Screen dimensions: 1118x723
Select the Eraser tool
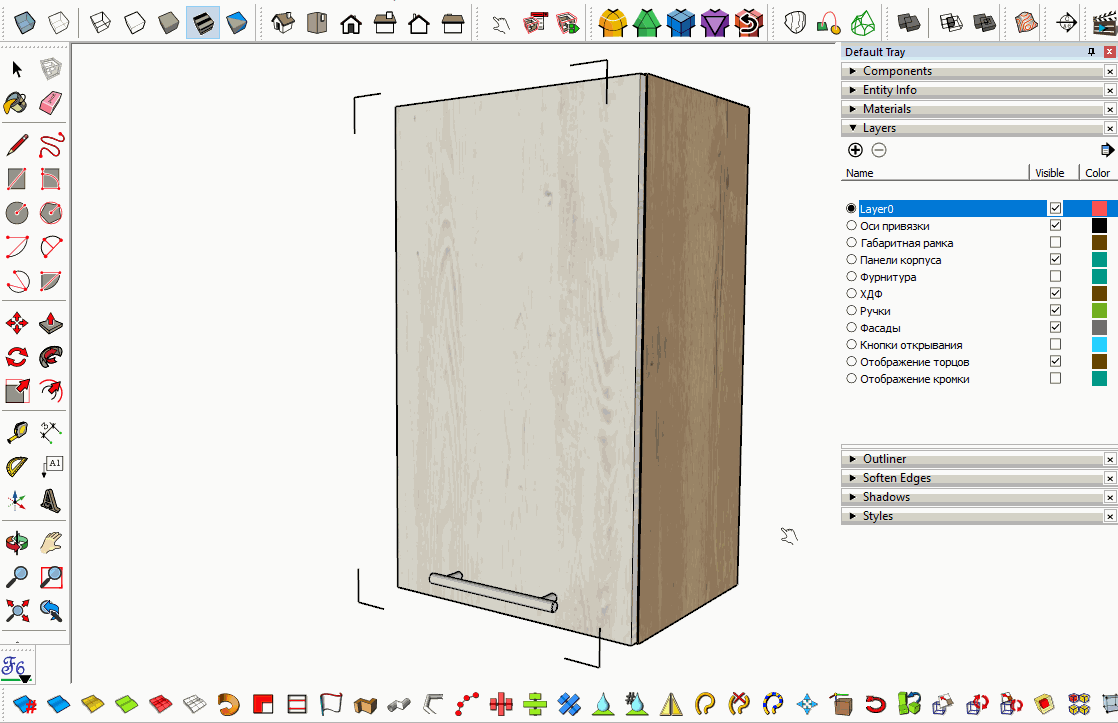click(51, 102)
